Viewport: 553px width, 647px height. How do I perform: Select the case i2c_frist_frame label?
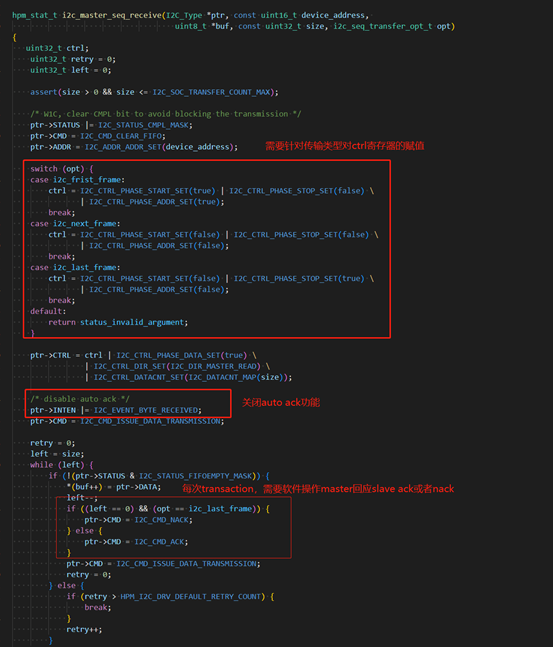(77, 180)
